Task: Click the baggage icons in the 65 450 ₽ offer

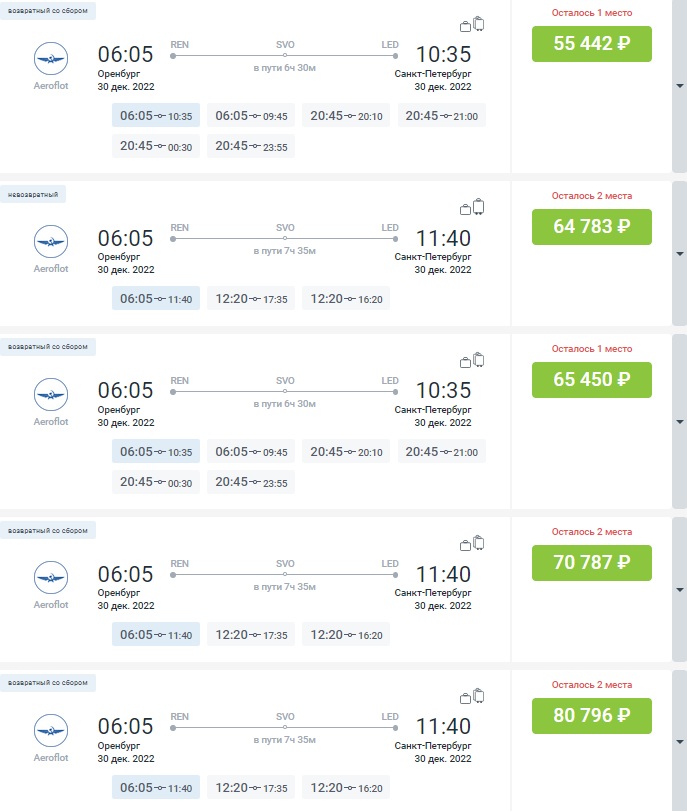Action: point(472,361)
